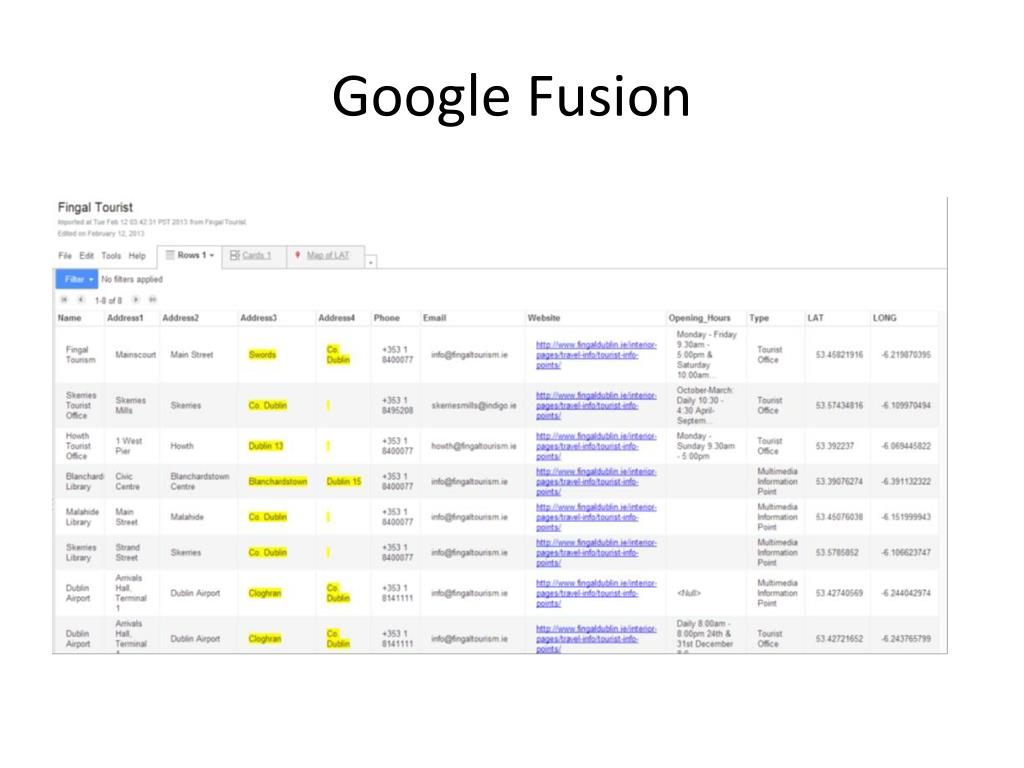Viewport: 1024px width, 768px height.
Task: Go to previous page of rows
Action: click(81, 300)
